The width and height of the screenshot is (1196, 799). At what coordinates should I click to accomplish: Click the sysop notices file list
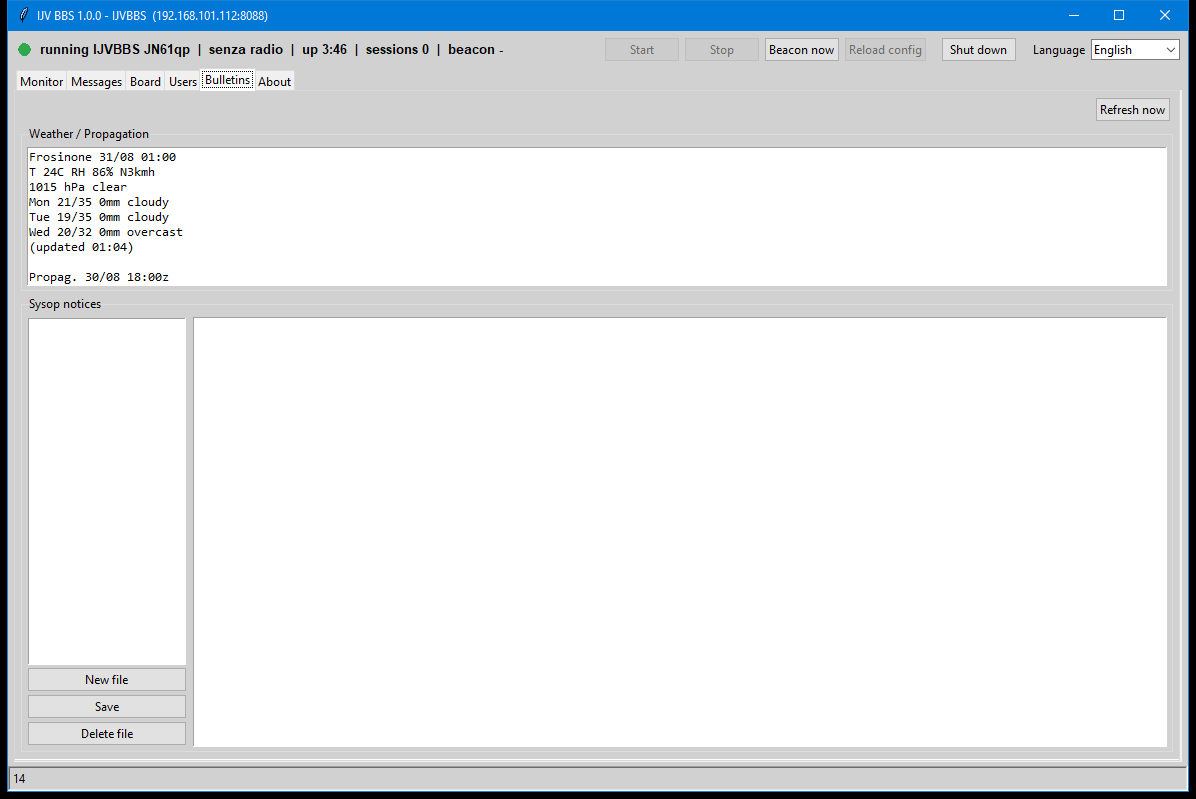click(x=107, y=492)
